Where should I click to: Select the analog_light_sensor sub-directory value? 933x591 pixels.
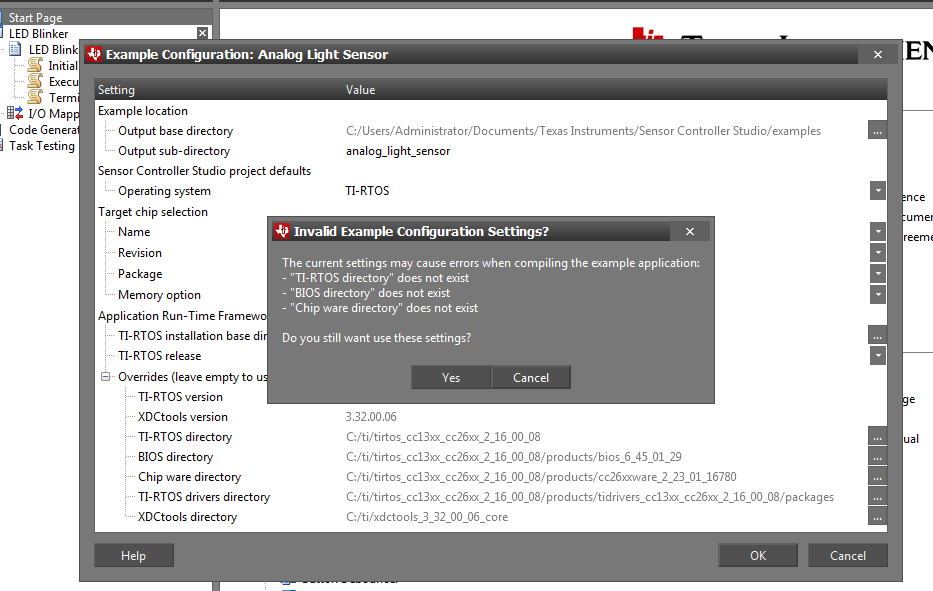398,151
